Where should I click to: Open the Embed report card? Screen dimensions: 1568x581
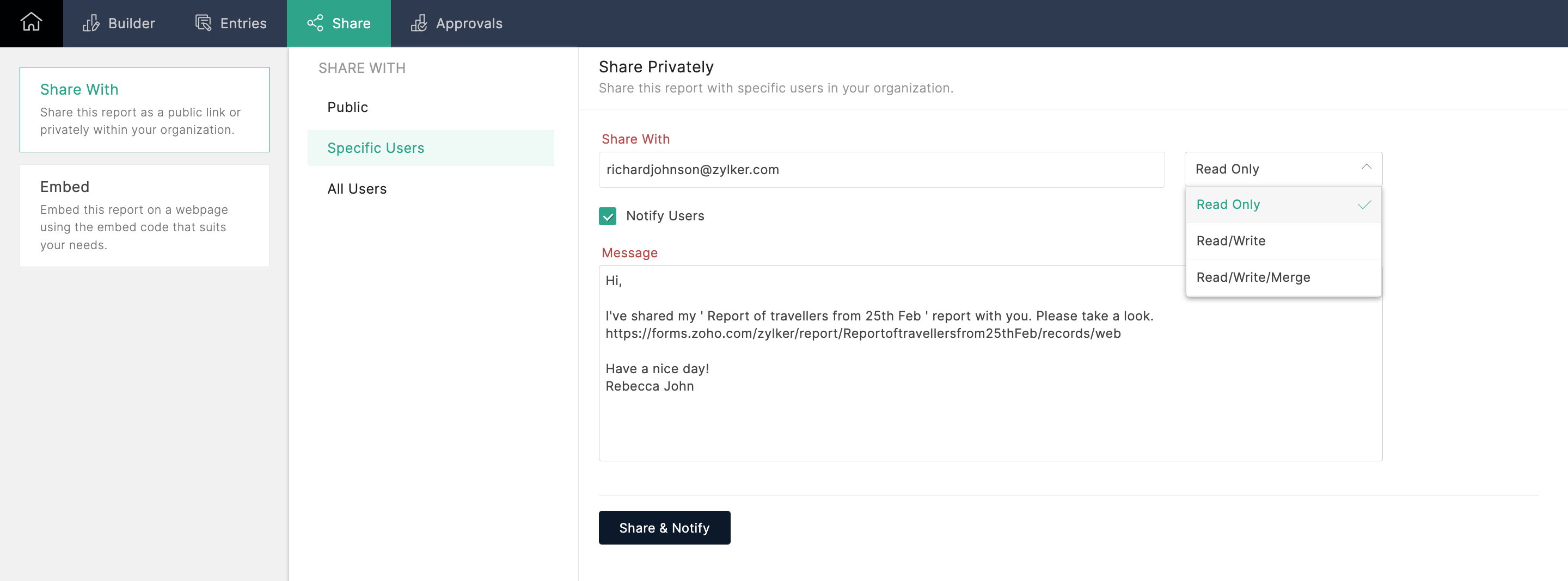coord(144,215)
